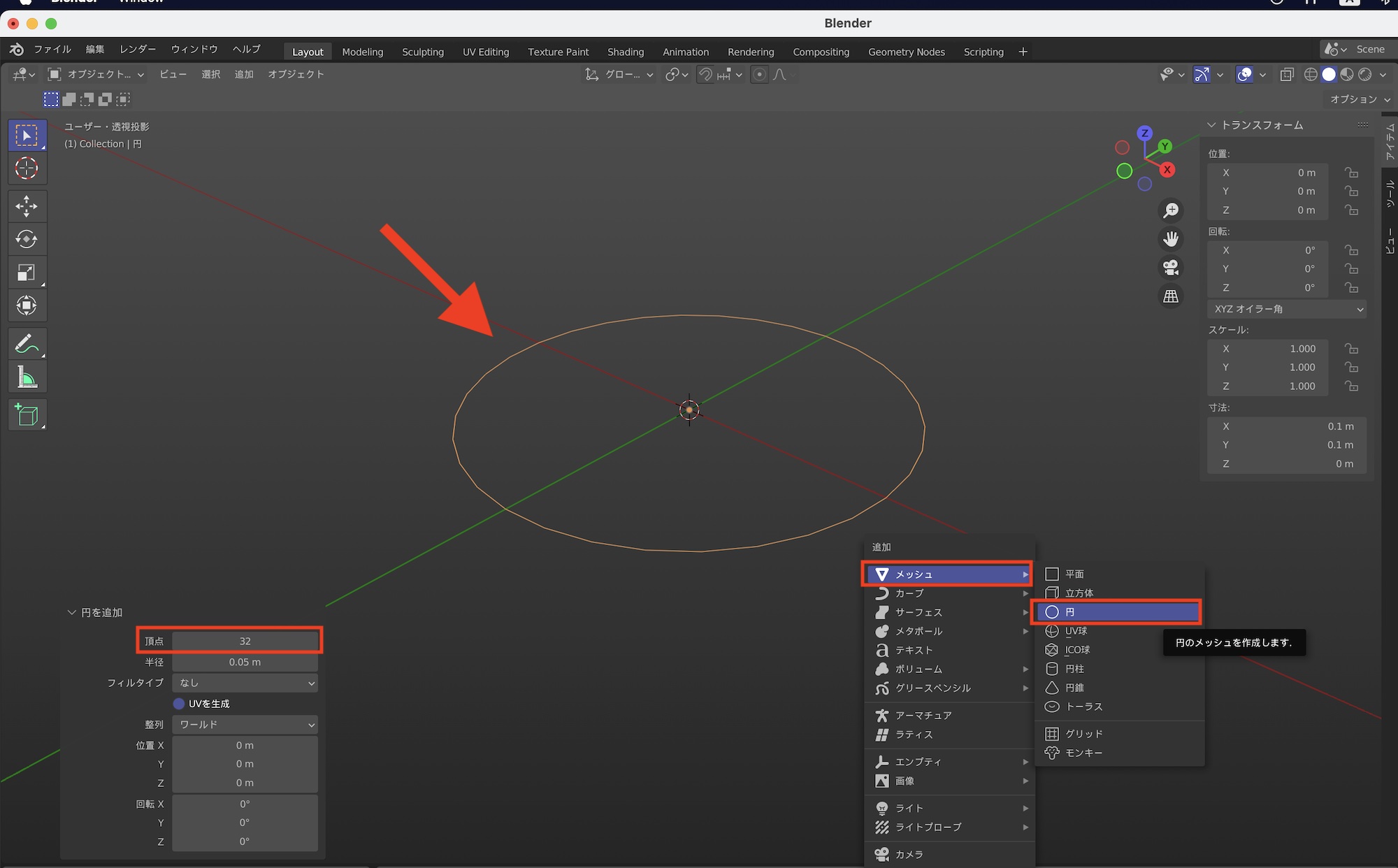Collapse the 円を追加 panel

point(71,612)
